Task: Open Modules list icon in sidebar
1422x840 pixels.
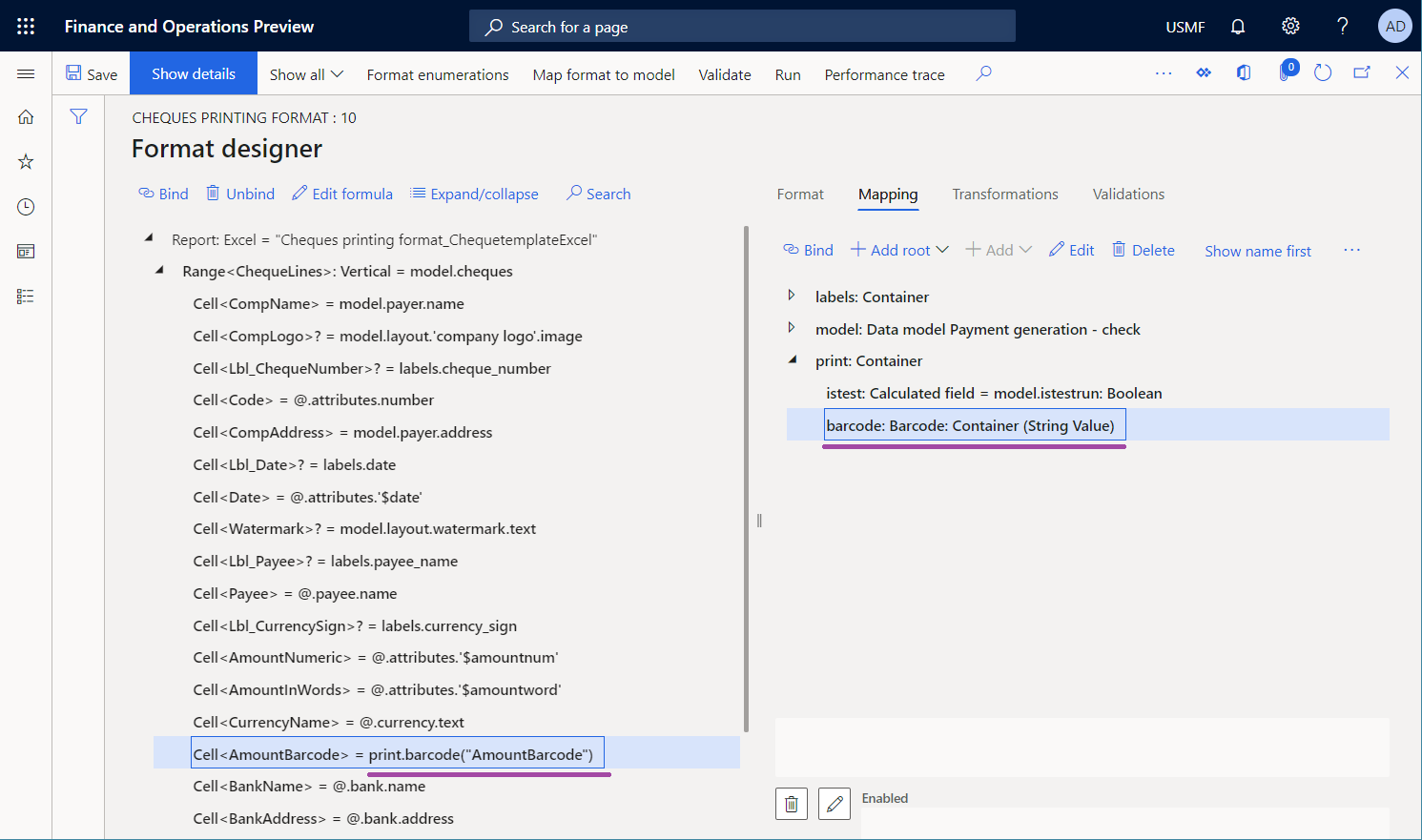Action: coord(26,297)
